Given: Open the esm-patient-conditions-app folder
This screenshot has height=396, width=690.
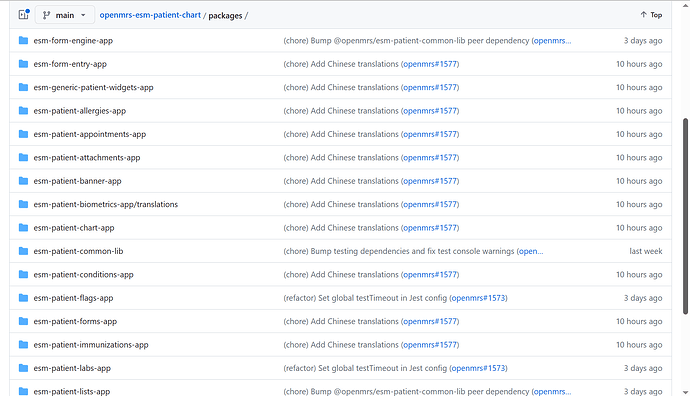Looking at the screenshot, I should 84,275.
